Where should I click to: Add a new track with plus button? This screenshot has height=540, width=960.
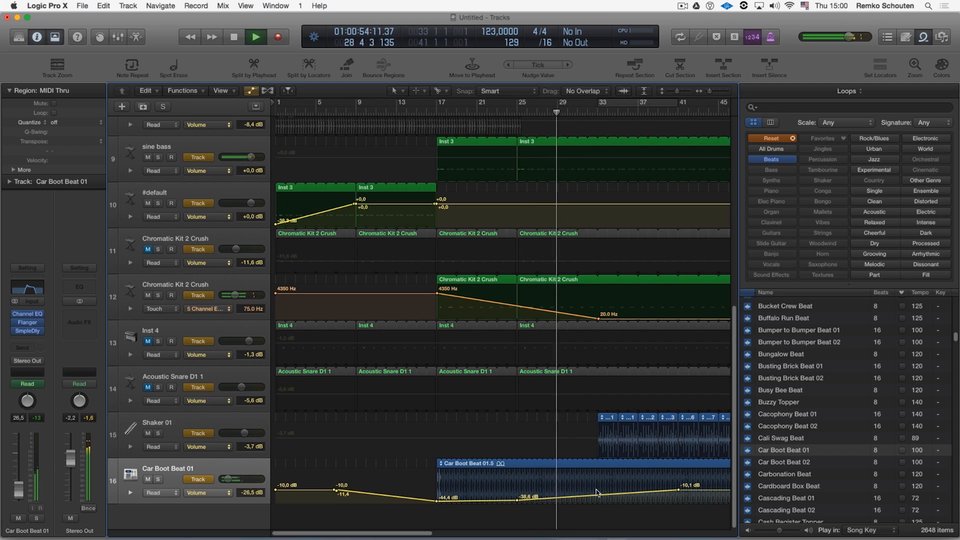click(122, 107)
